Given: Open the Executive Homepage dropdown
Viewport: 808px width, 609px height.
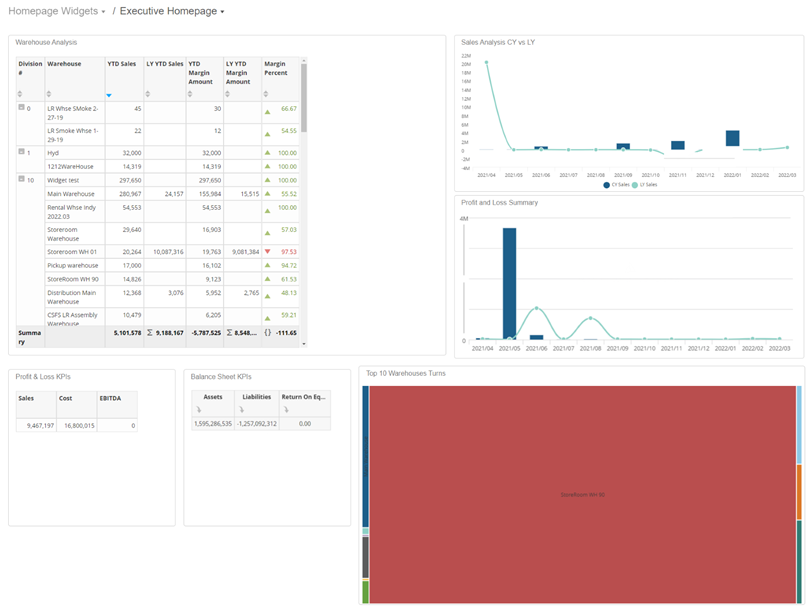Looking at the screenshot, I should click(172, 11).
